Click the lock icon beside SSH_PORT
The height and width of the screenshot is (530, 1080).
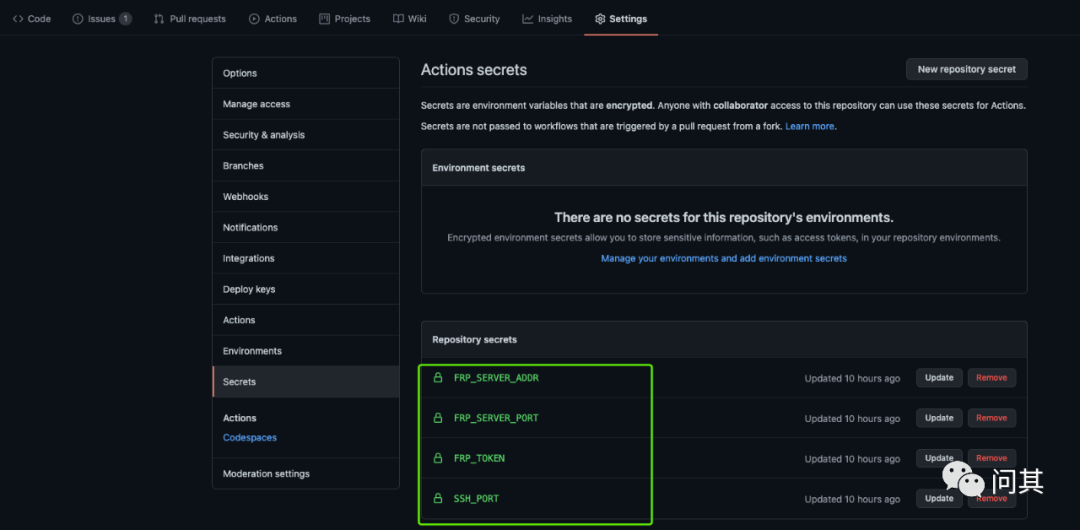(x=437, y=498)
